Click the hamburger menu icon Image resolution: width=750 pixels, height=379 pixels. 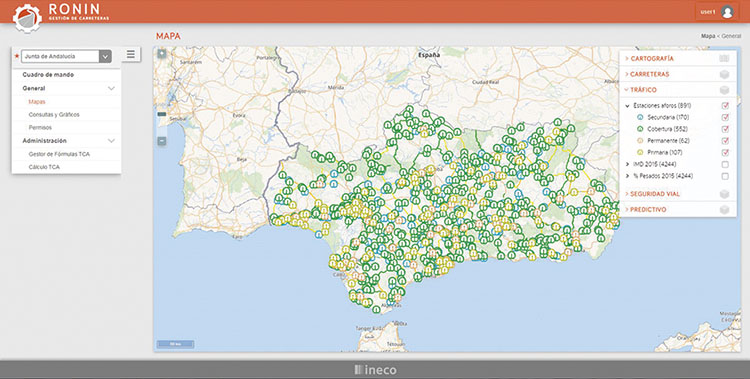[x=131, y=54]
